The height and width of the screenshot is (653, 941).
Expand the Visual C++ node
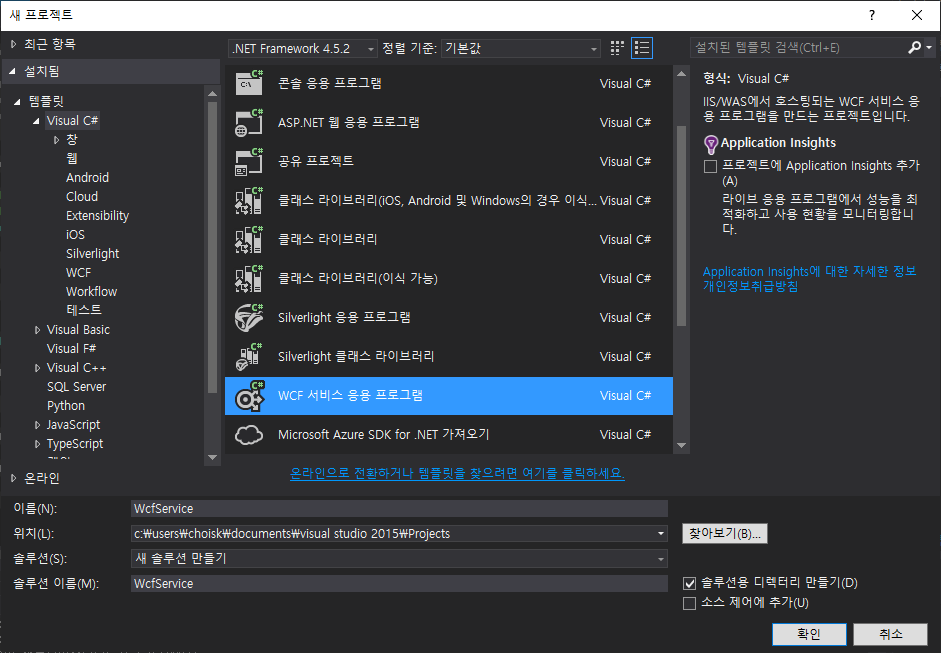click(x=37, y=368)
